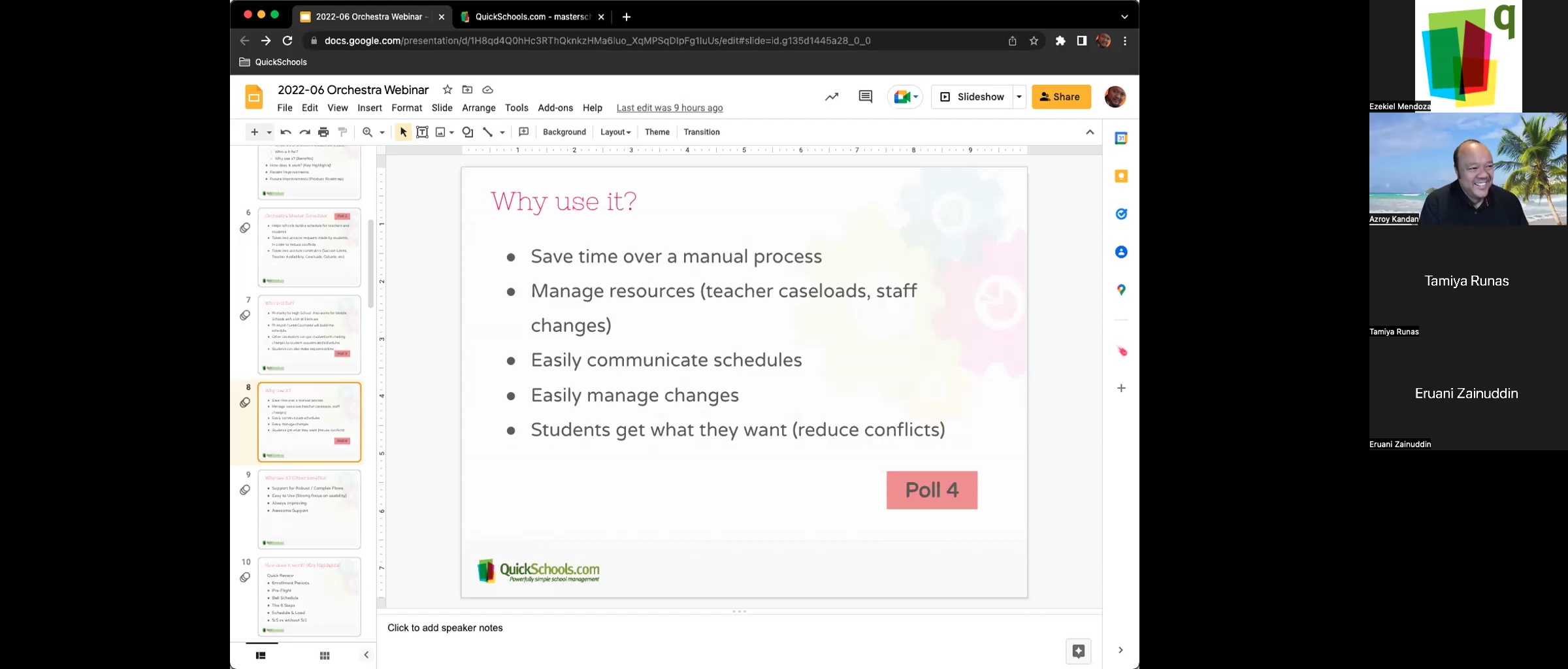This screenshot has height=669, width=1568.
Task: Open the Layout dropdown
Action: (615, 132)
